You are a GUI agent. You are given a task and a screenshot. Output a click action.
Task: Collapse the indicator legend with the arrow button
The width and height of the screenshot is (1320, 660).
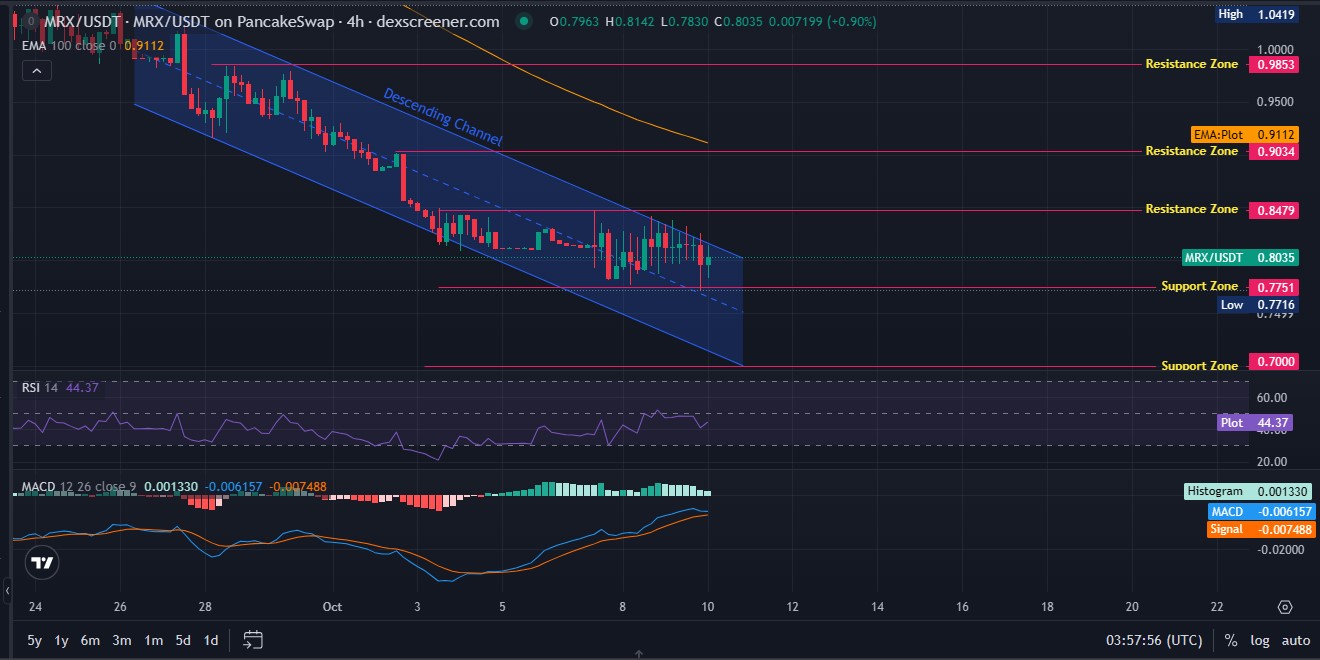click(37, 71)
